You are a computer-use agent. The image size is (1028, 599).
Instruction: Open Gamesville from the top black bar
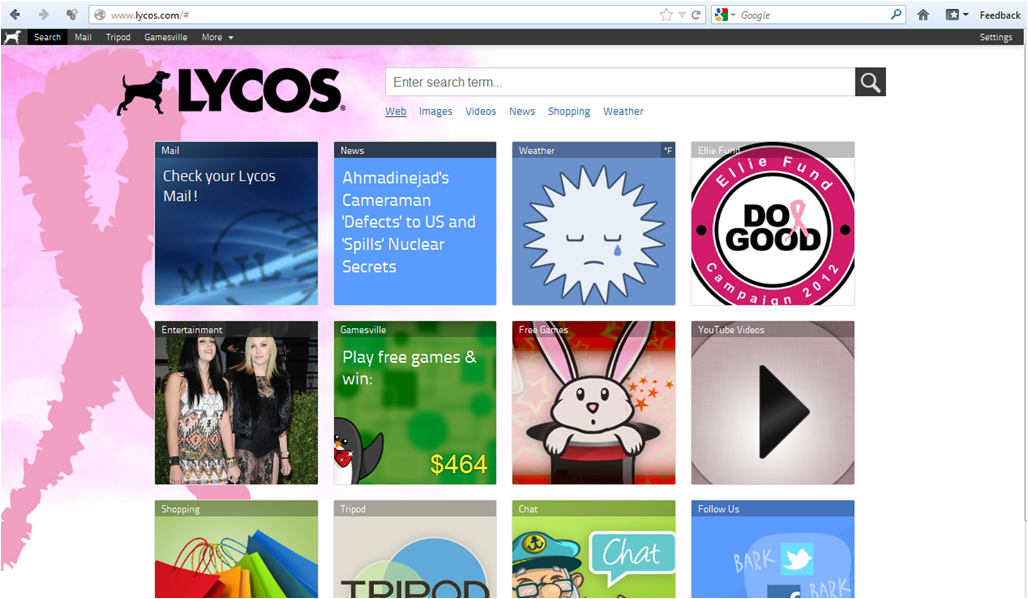165,37
